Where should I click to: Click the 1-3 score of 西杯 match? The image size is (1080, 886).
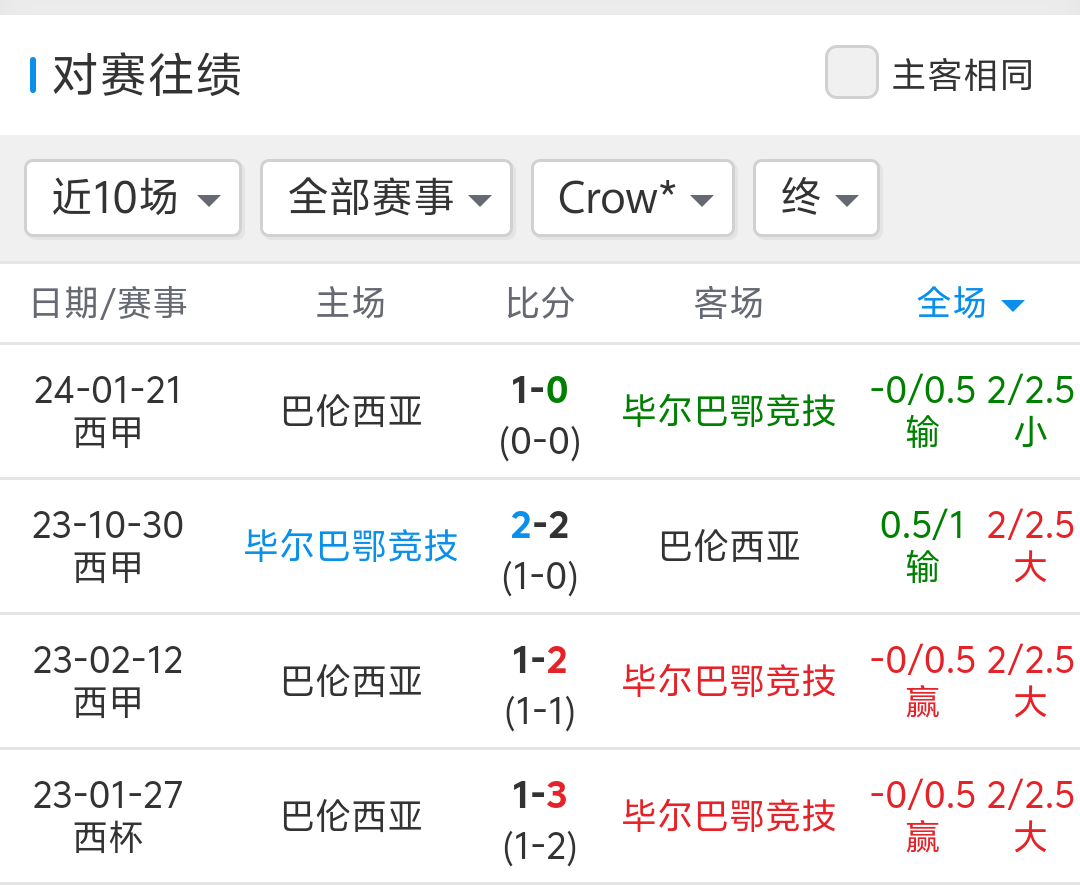click(x=540, y=795)
